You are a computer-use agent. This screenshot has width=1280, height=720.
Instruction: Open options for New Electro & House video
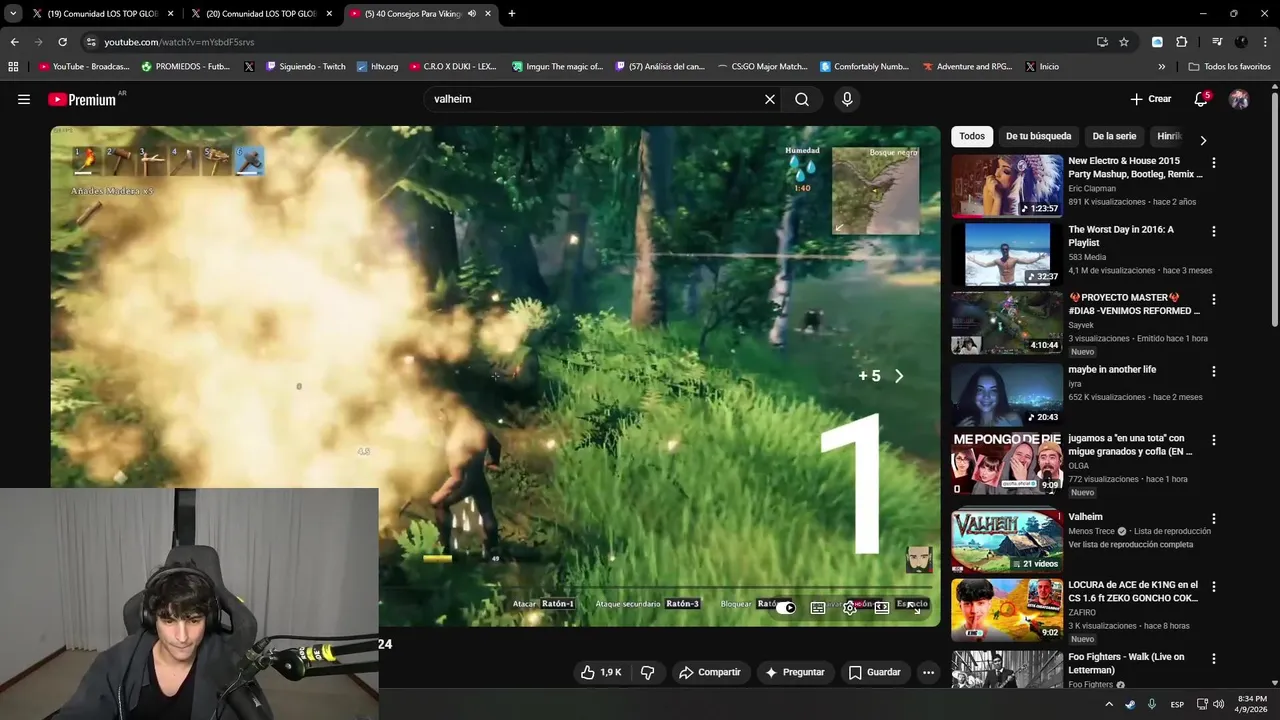[x=1214, y=163]
